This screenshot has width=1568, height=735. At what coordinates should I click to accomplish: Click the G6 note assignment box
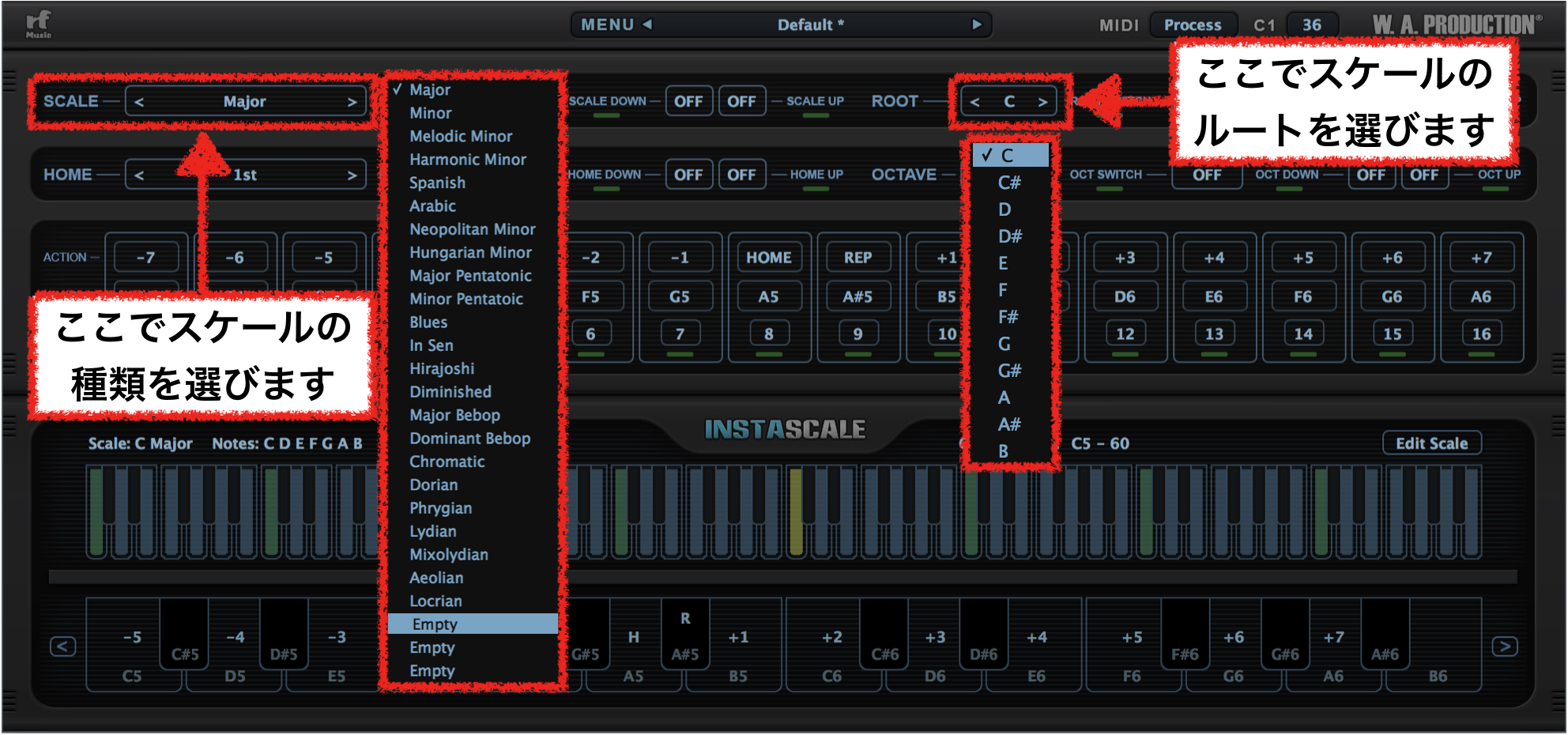pos(1392,297)
